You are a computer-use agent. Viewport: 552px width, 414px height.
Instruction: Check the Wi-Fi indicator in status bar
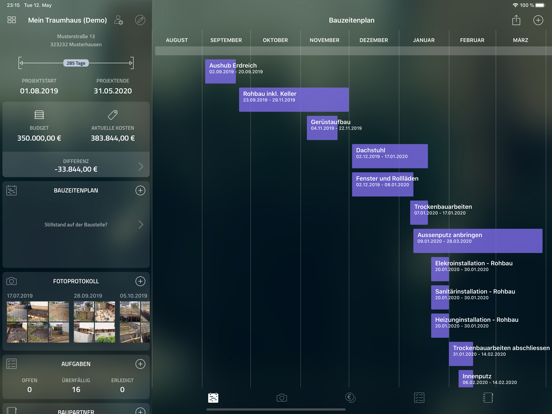click(515, 5)
